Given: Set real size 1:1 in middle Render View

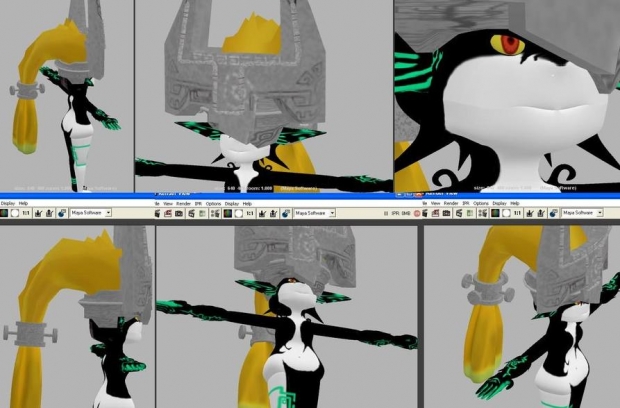Looking at the screenshot, I should point(250,213).
